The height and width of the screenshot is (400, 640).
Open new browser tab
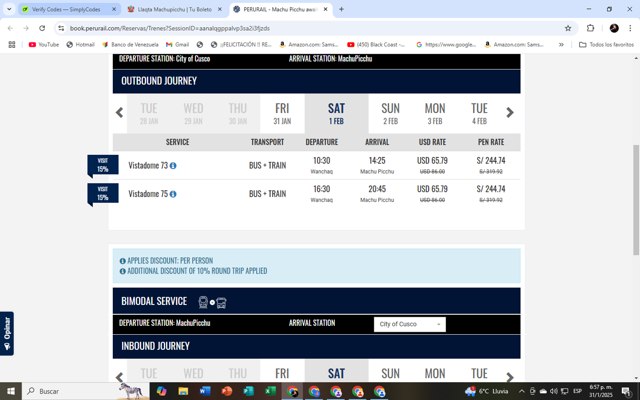[341, 9]
